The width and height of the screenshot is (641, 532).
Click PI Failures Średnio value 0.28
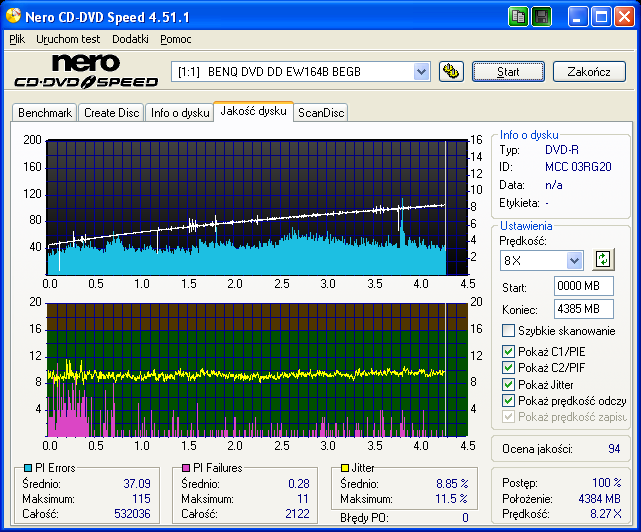tap(299, 484)
